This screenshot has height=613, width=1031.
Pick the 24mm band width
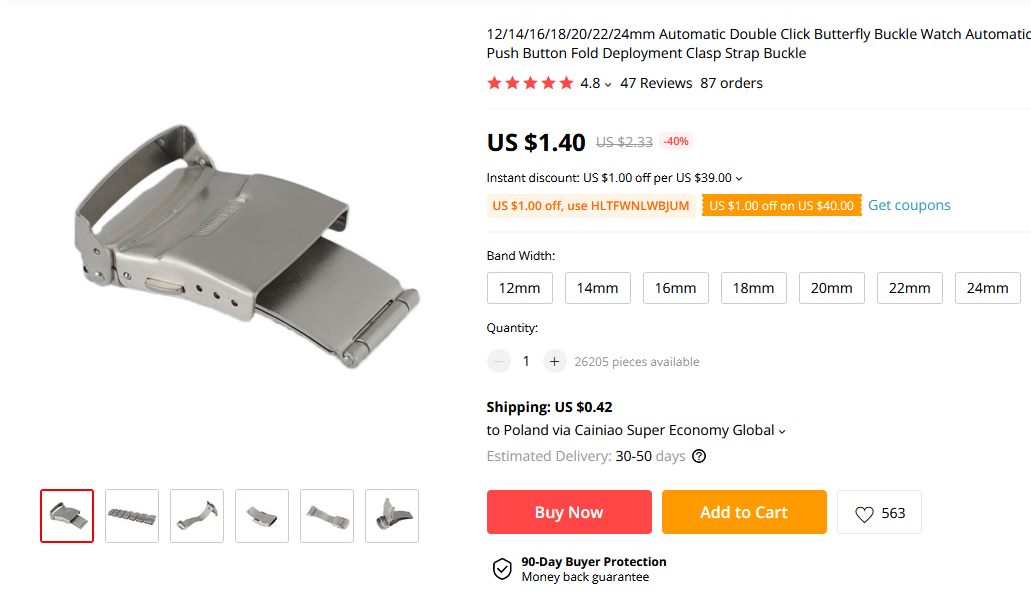987,288
